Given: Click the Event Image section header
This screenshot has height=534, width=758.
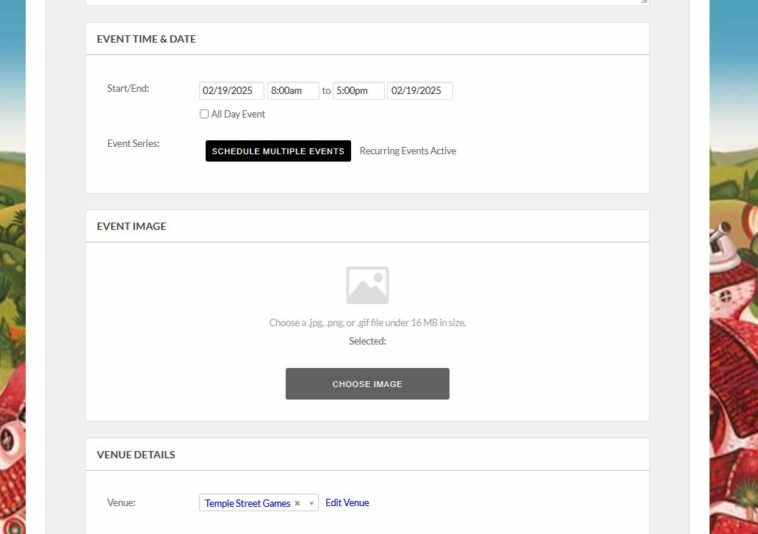Looking at the screenshot, I should point(131,226).
